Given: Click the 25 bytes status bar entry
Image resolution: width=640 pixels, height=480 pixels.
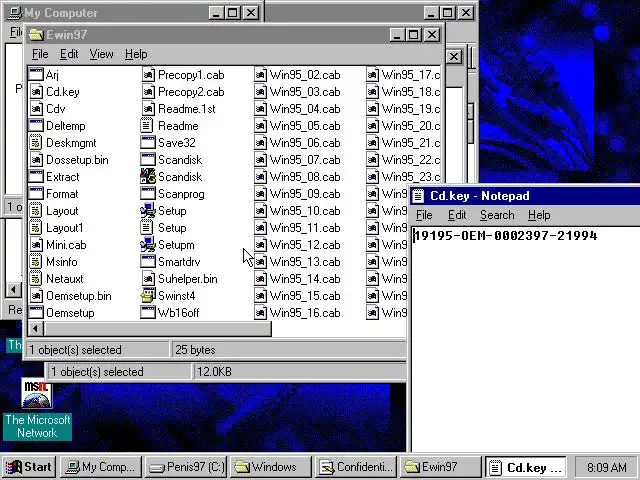Looking at the screenshot, I should click(288, 350).
